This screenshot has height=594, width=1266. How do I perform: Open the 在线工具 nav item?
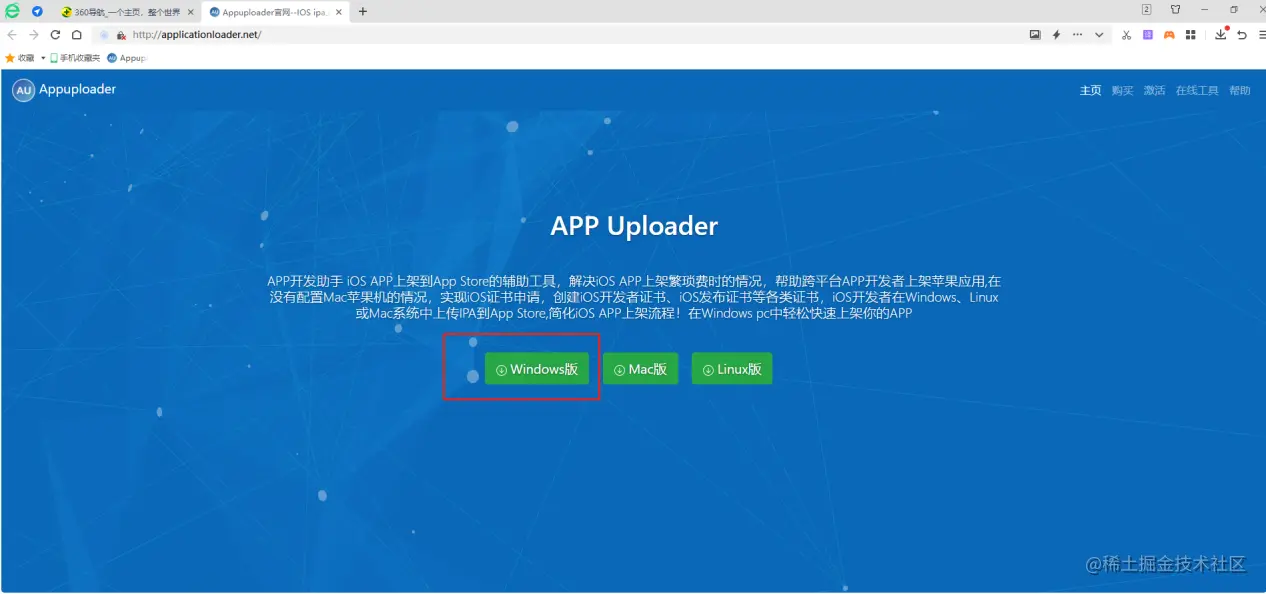(x=1197, y=90)
